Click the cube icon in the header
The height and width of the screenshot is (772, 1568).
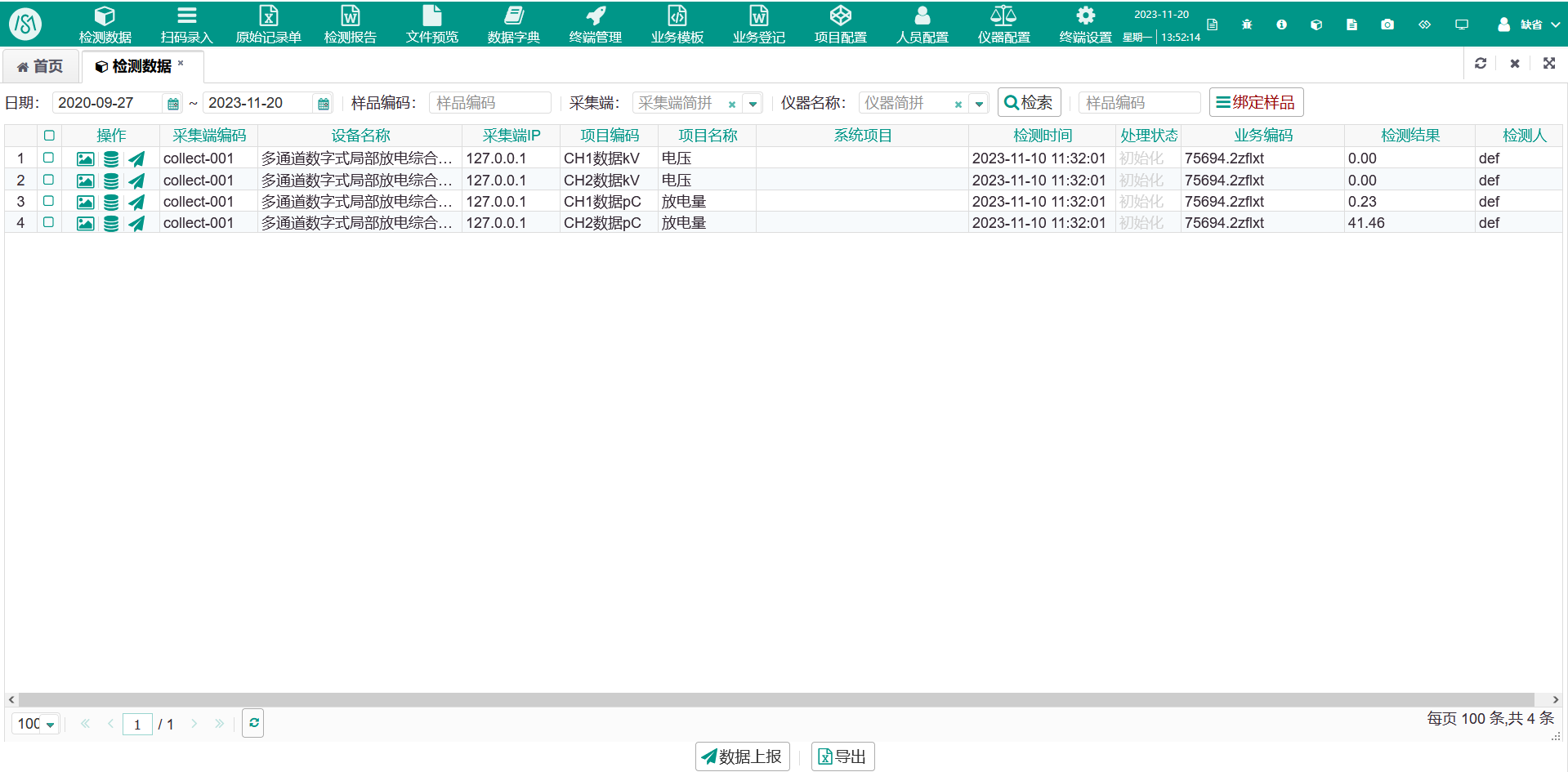click(1316, 25)
